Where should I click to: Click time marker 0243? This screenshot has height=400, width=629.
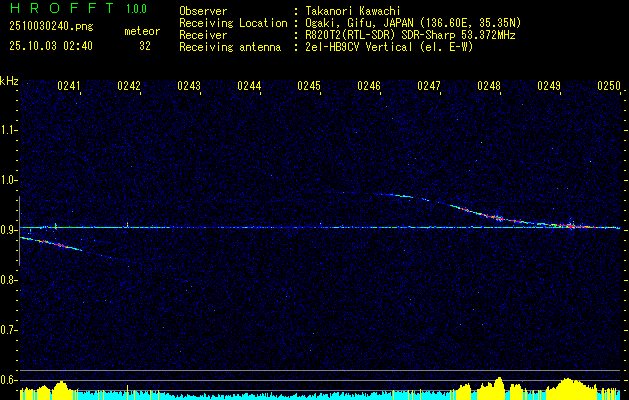point(189,86)
